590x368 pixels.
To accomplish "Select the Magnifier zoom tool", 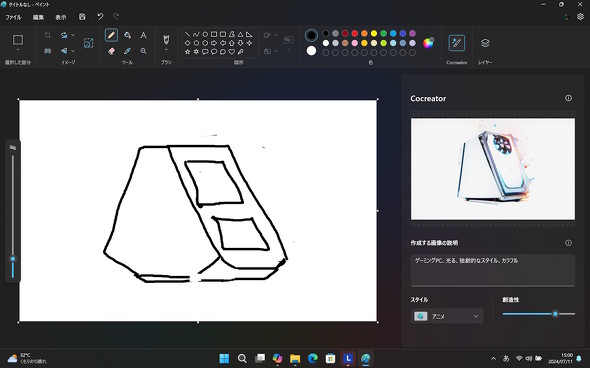I will pyautogui.click(x=143, y=51).
